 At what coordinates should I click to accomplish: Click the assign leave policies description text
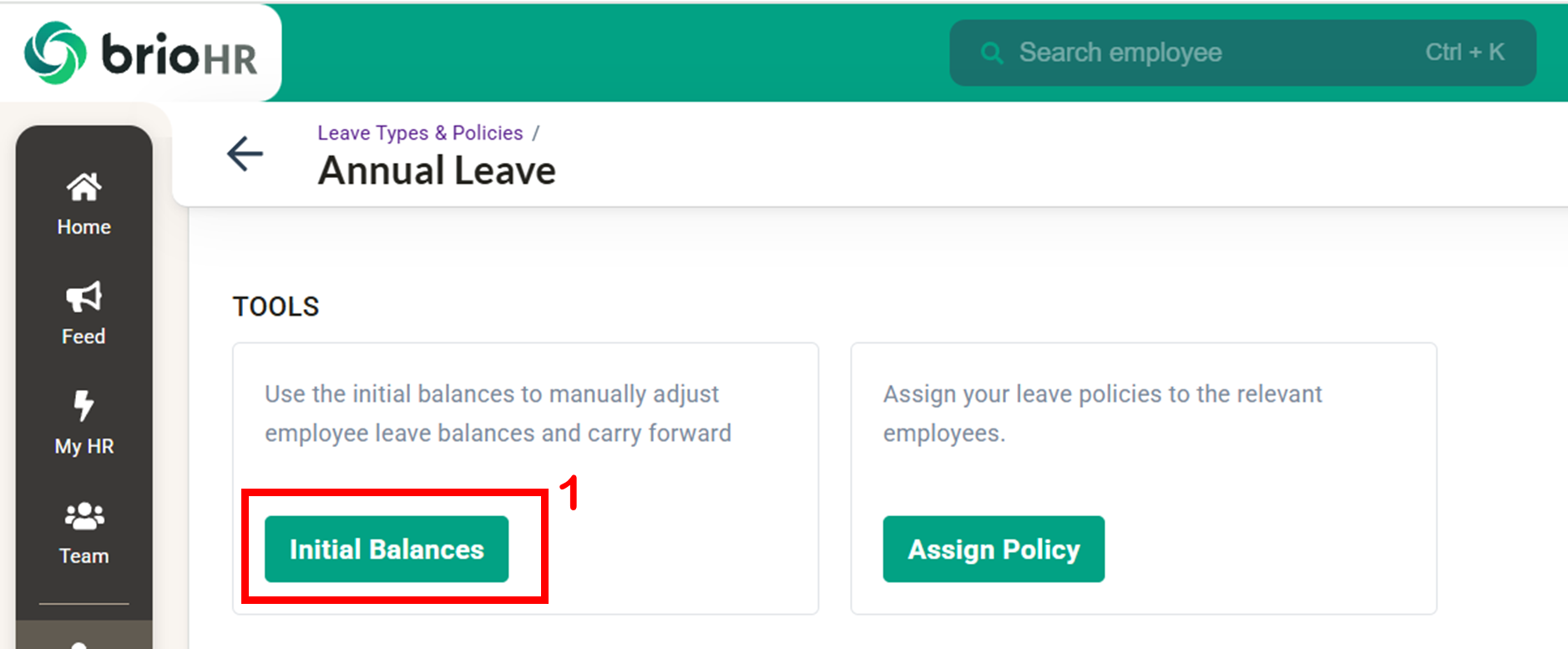pyautogui.click(x=1102, y=413)
